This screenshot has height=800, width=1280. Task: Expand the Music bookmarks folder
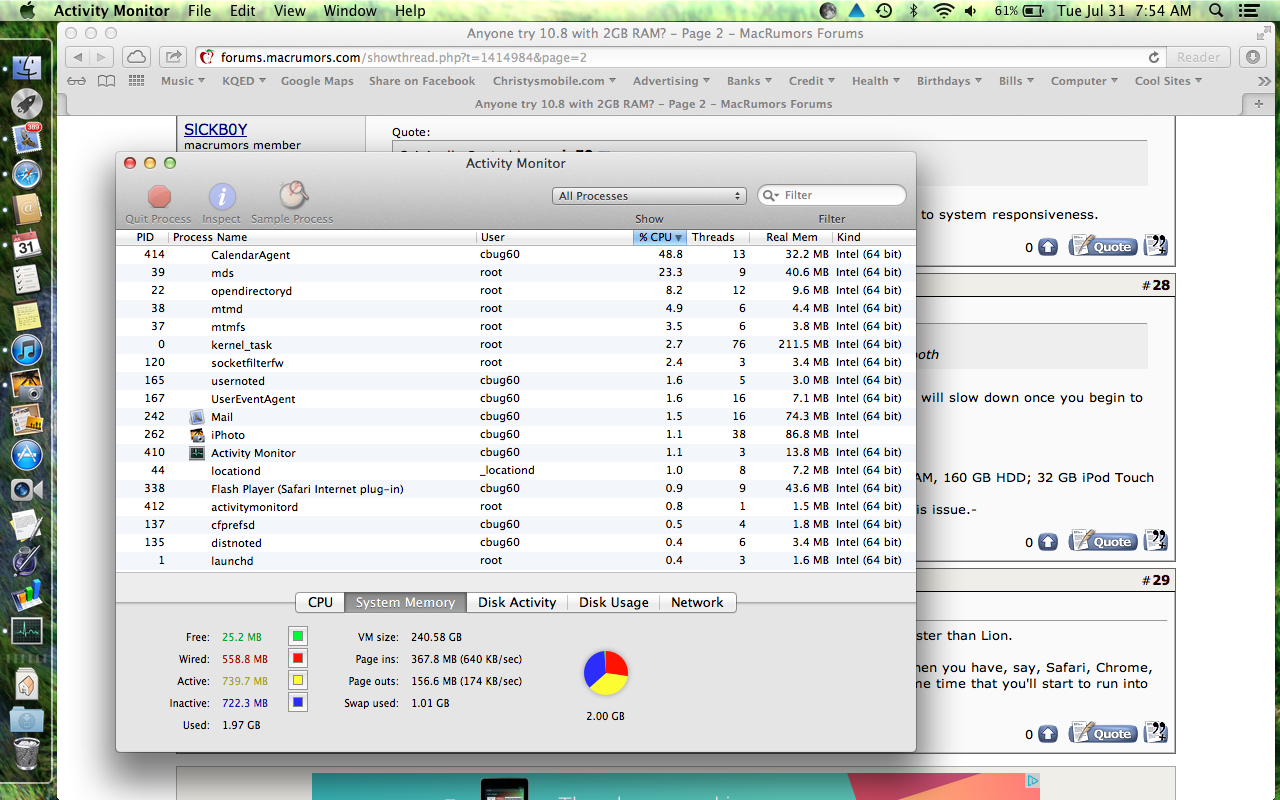coord(183,81)
